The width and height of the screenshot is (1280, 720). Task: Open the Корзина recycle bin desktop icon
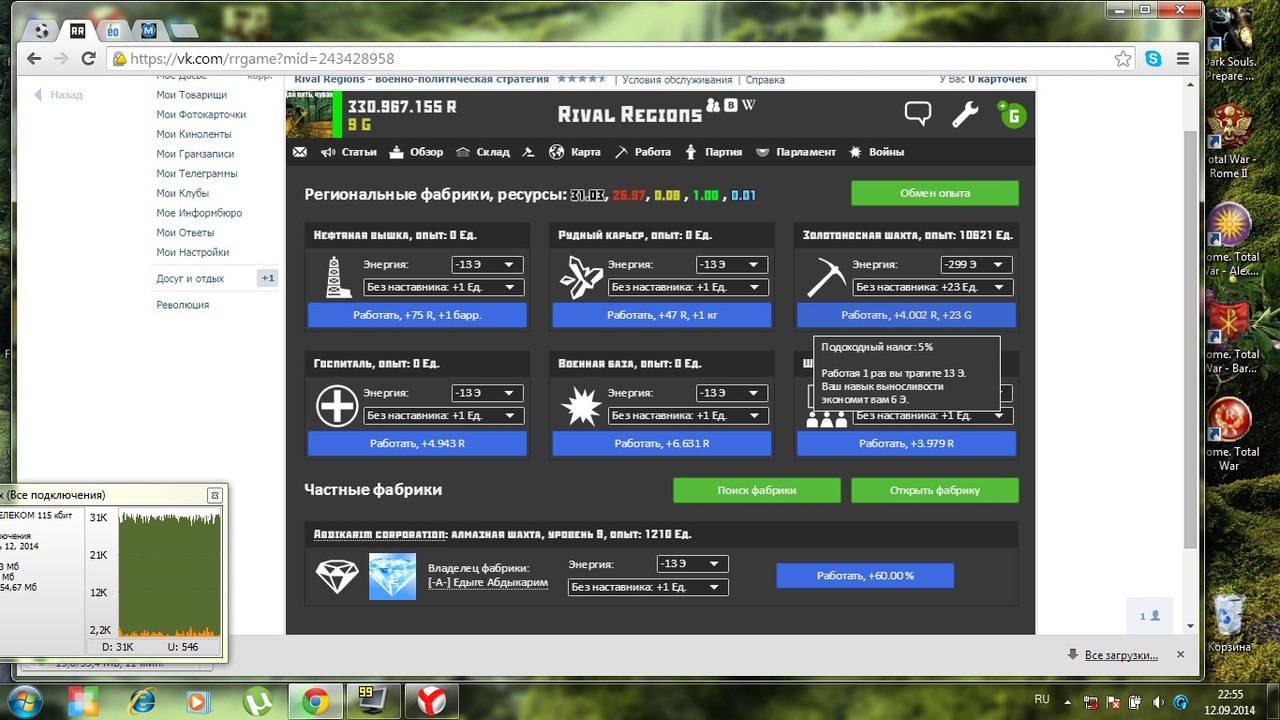pos(1229,624)
